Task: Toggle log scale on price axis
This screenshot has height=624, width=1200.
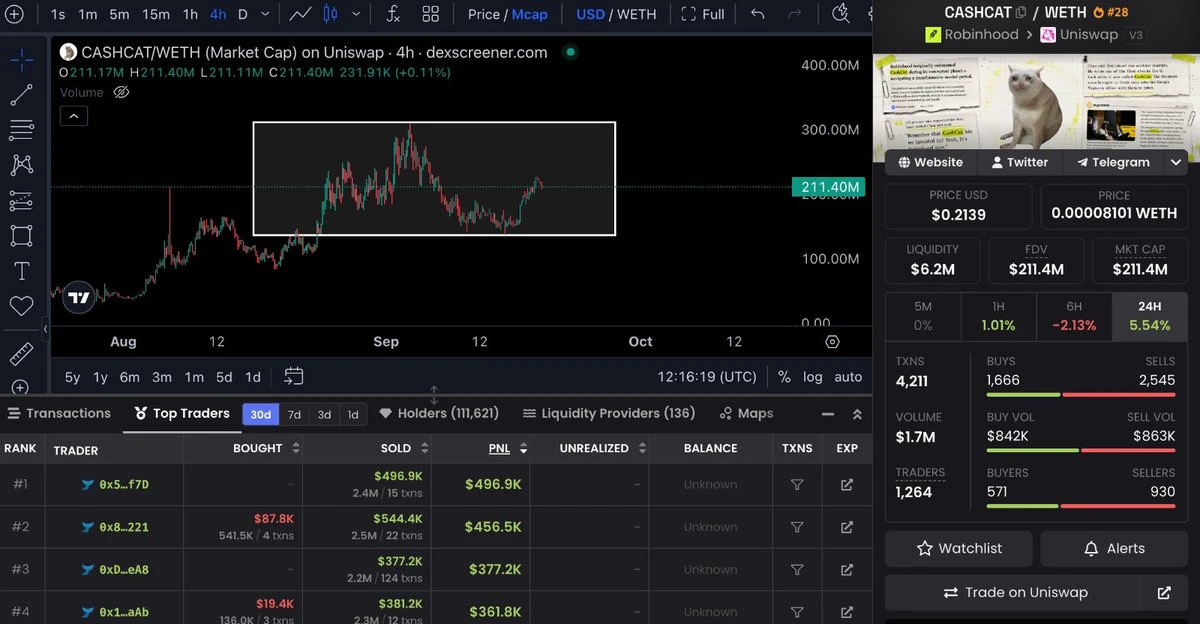Action: [x=812, y=377]
